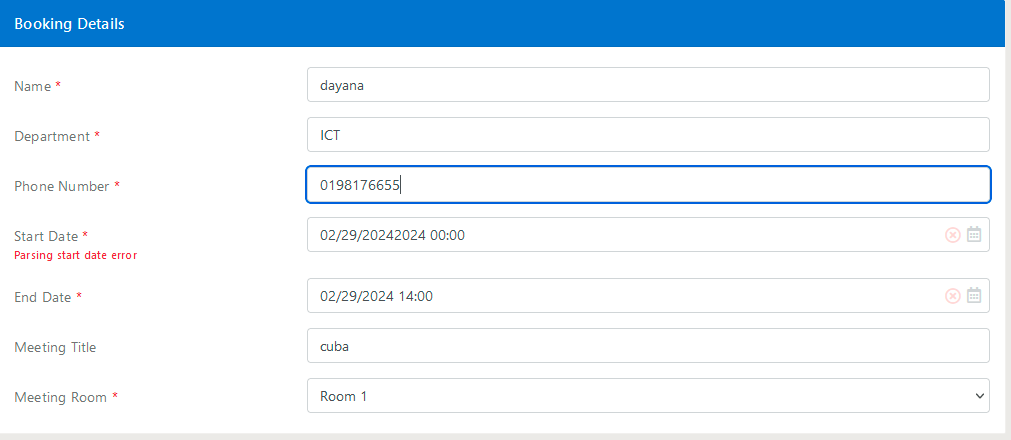This screenshot has width=1011, height=440.
Task: Focus the Name field containing dayana
Action: (648, 85)
